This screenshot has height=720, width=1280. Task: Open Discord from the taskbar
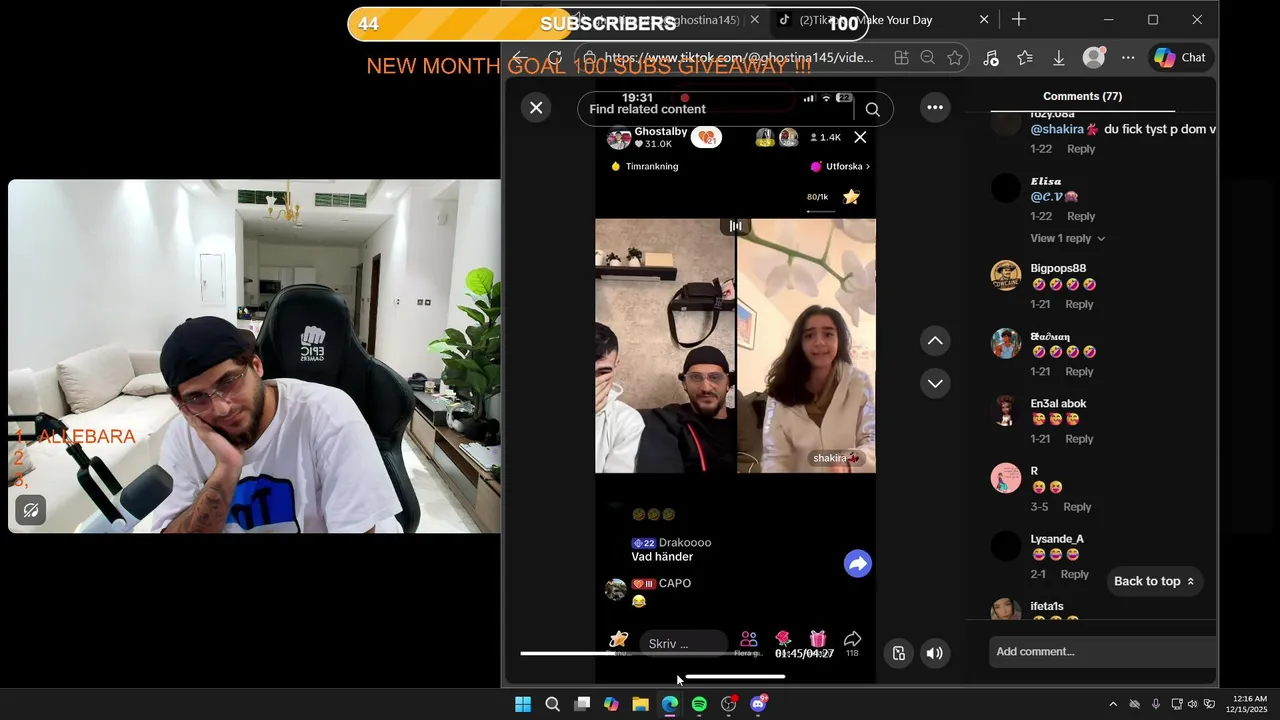(758, 704)
